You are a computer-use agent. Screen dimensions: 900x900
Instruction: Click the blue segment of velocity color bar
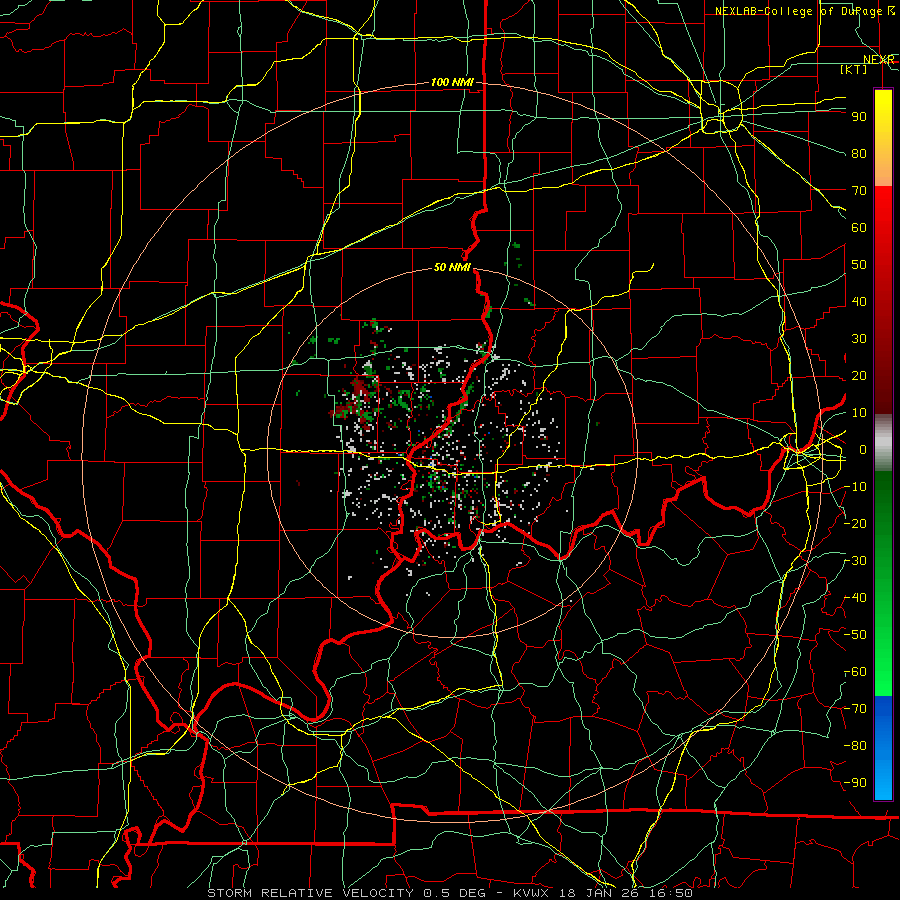click(x=883, y=747)
